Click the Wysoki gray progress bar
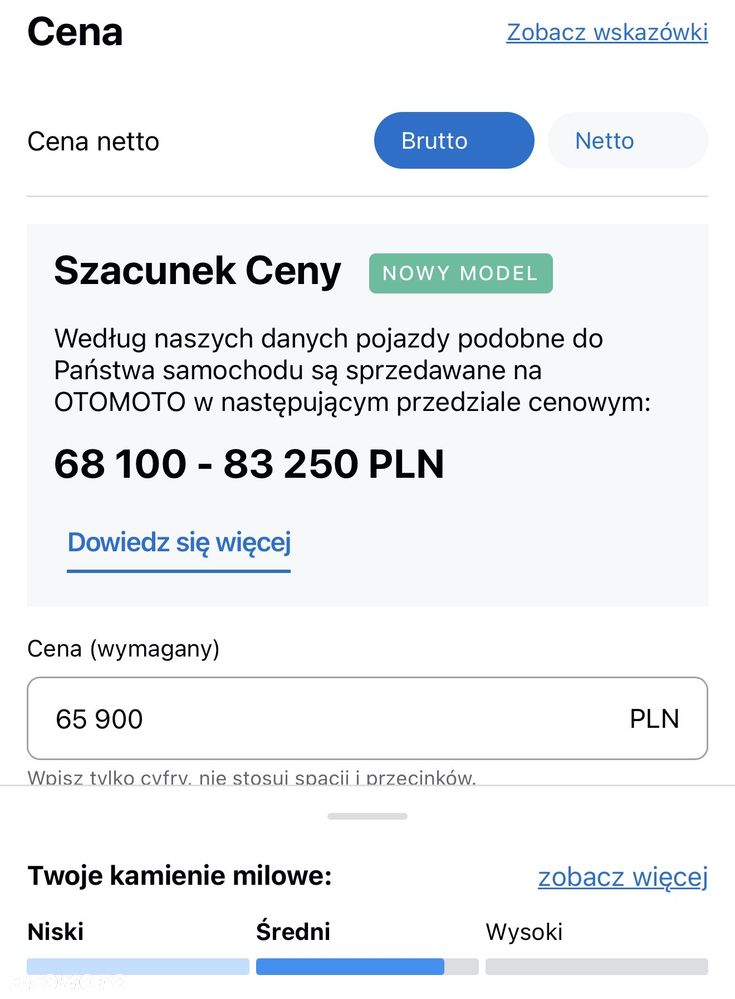 (x=597, y=967)
